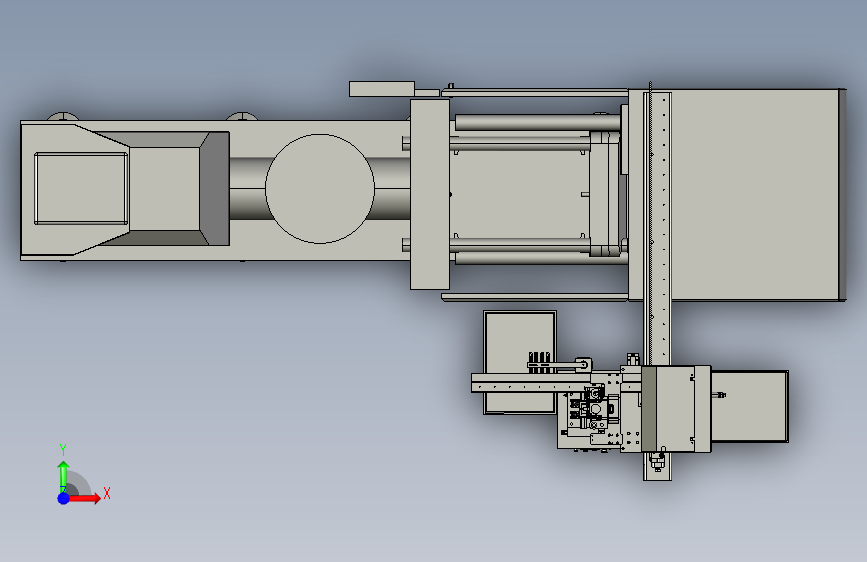Click the blue origin ball of the triad

tap(64, 498)
